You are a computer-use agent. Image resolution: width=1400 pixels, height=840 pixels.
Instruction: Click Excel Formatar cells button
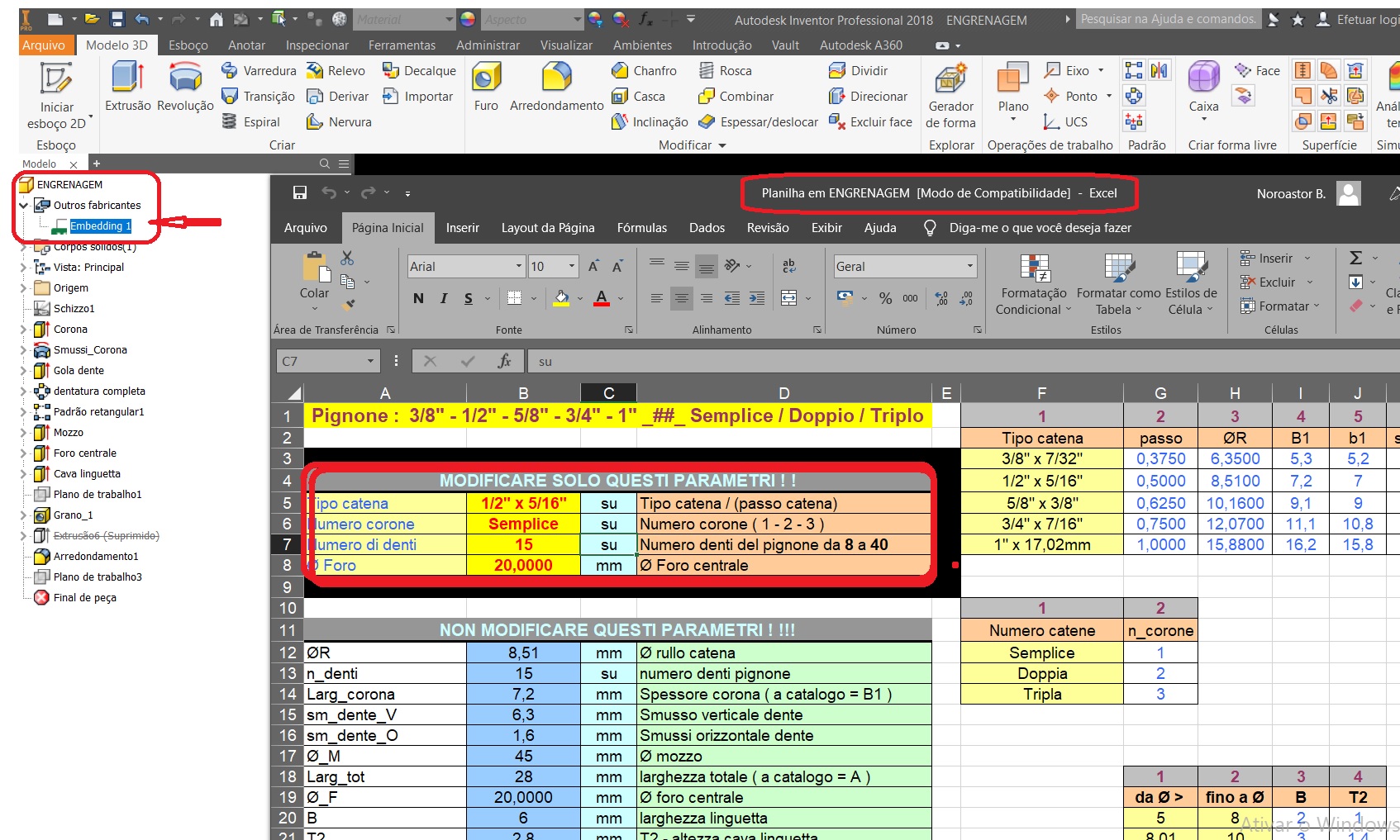[1280, 306]
